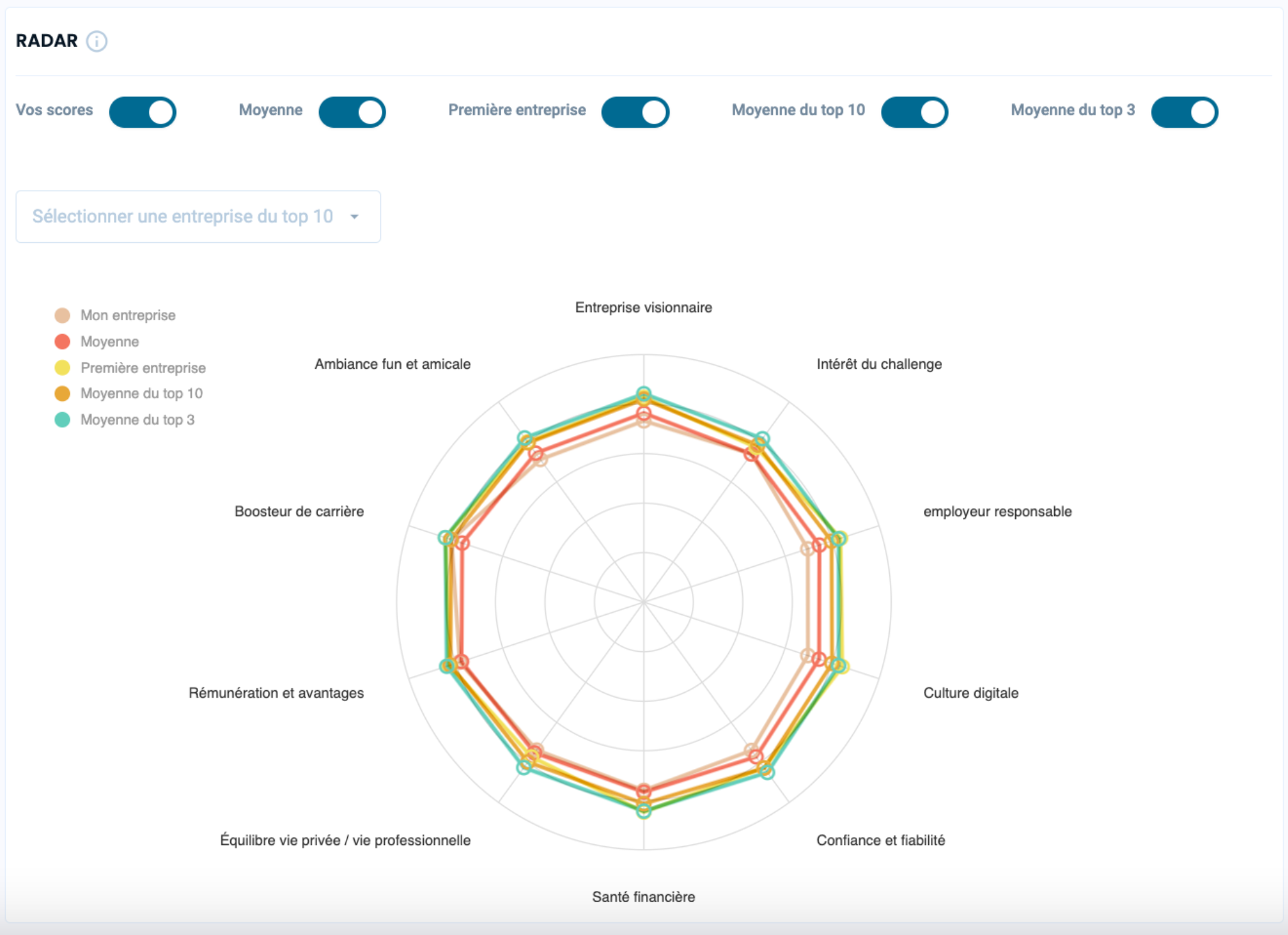
Task: Click the Intérêt du challenge axis label
Action: (879, 364)
